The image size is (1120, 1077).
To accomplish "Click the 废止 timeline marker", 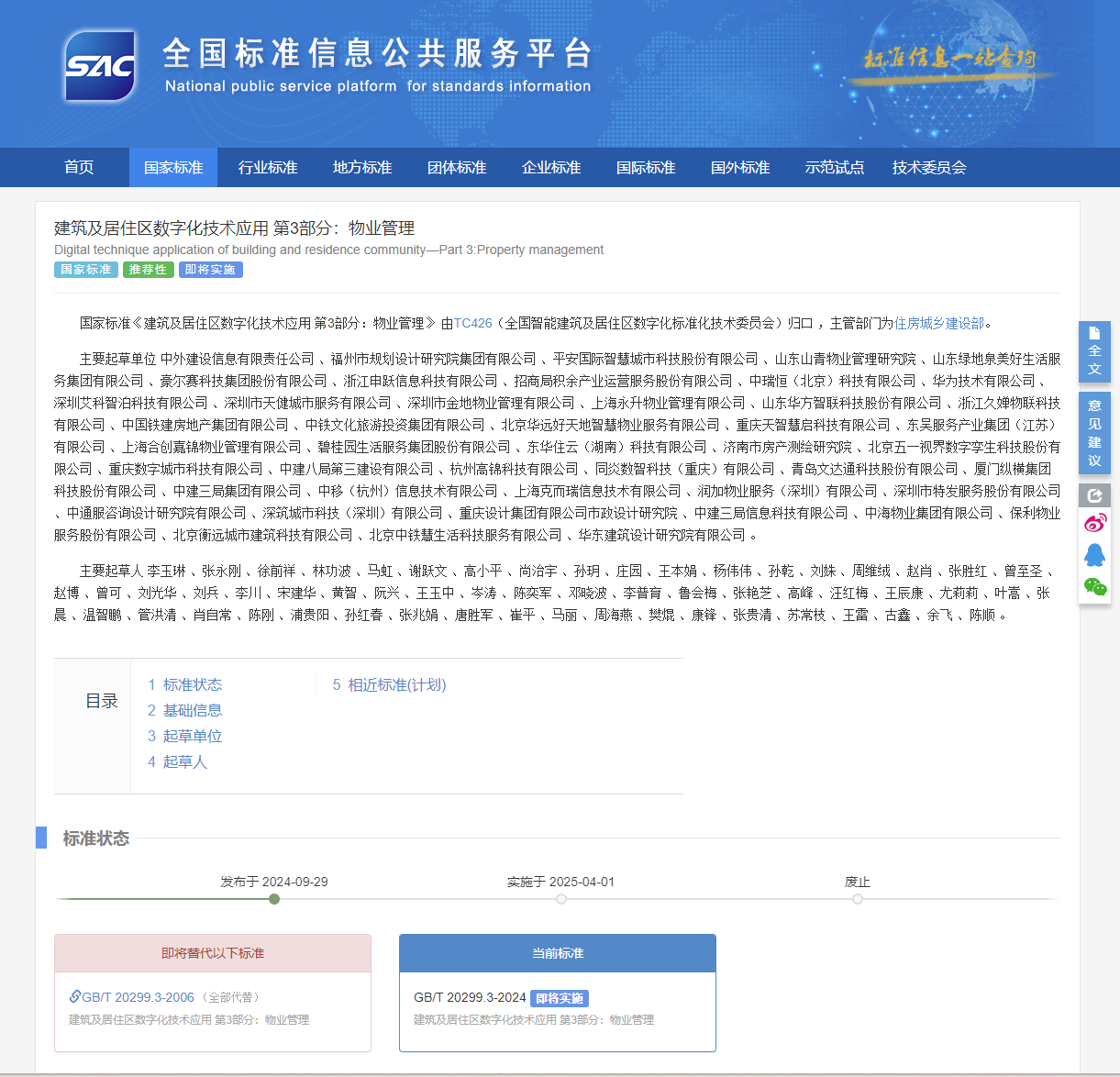I will 858,899.
